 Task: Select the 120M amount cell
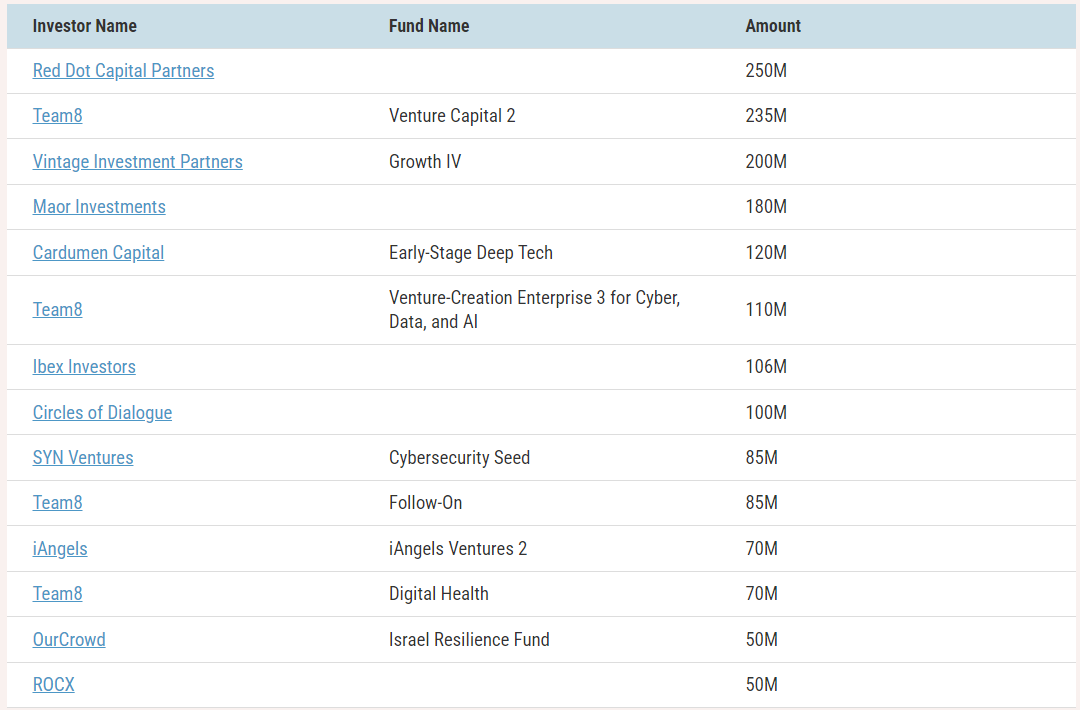pyautogui.click(x=766, y=253)
